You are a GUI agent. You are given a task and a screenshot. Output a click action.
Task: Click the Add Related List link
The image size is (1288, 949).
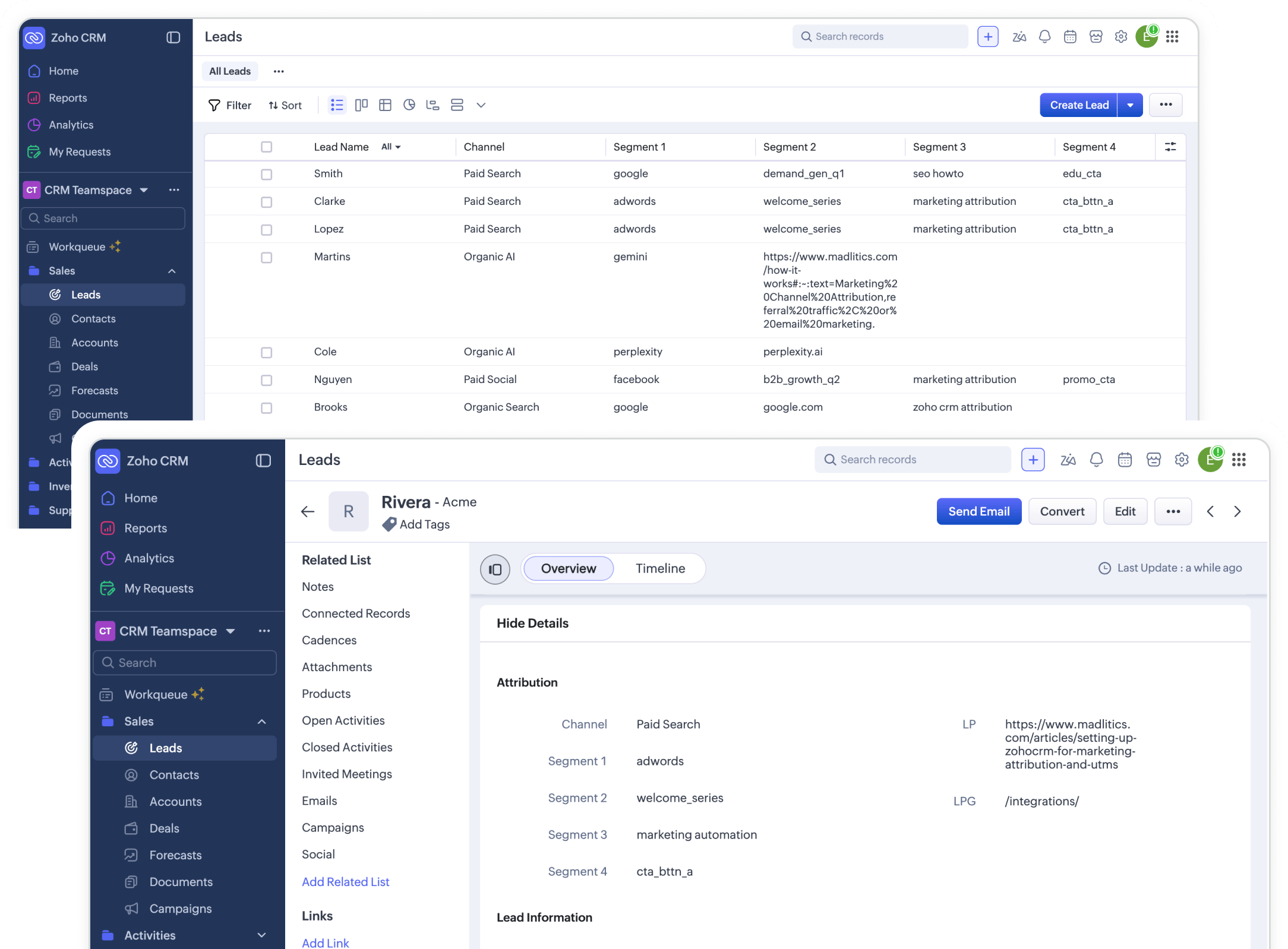(345, 881)
